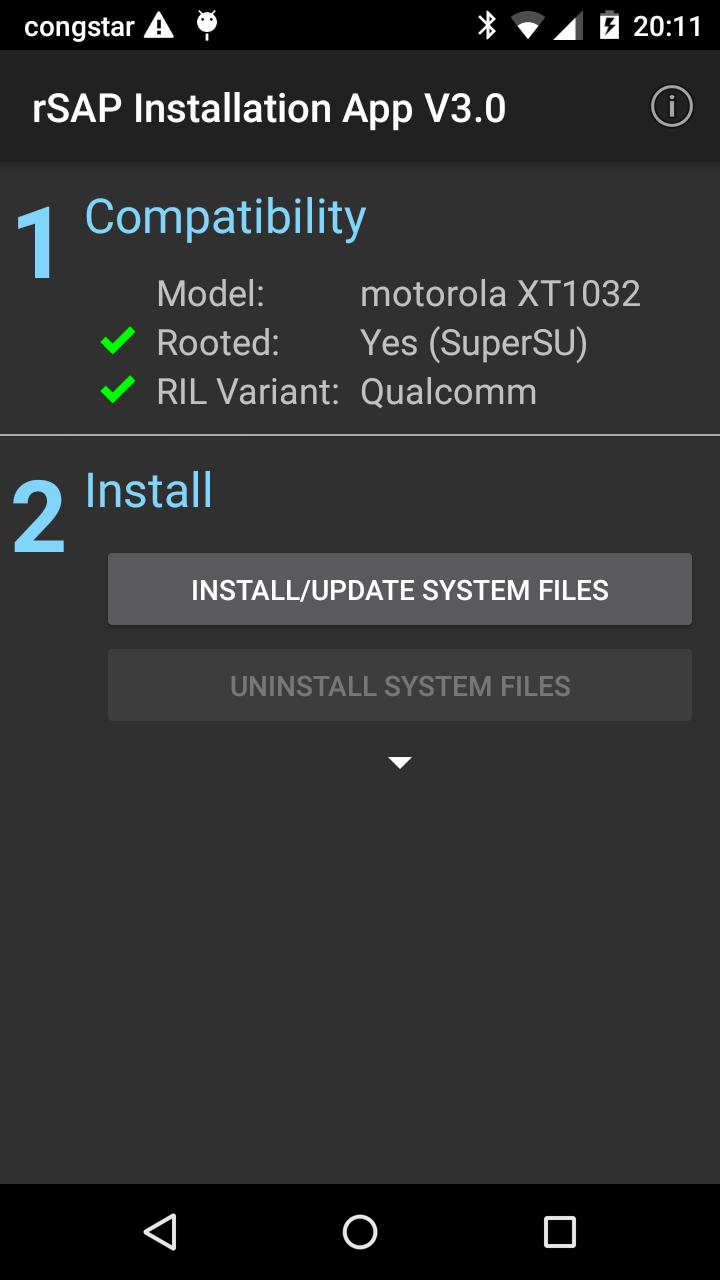Tap the battery charging icon
Screen dimensions: 720x1280
(x=609, y=25)
